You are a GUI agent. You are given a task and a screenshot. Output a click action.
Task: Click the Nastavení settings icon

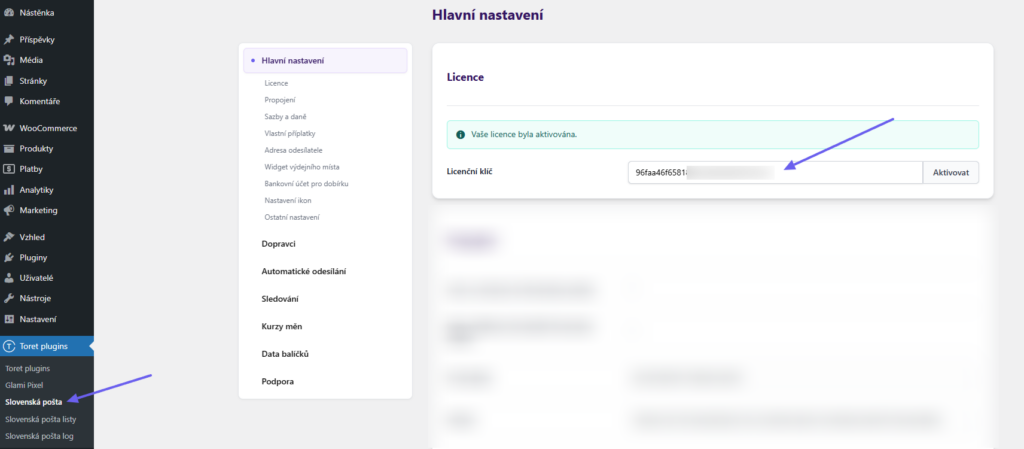point(9,319)
